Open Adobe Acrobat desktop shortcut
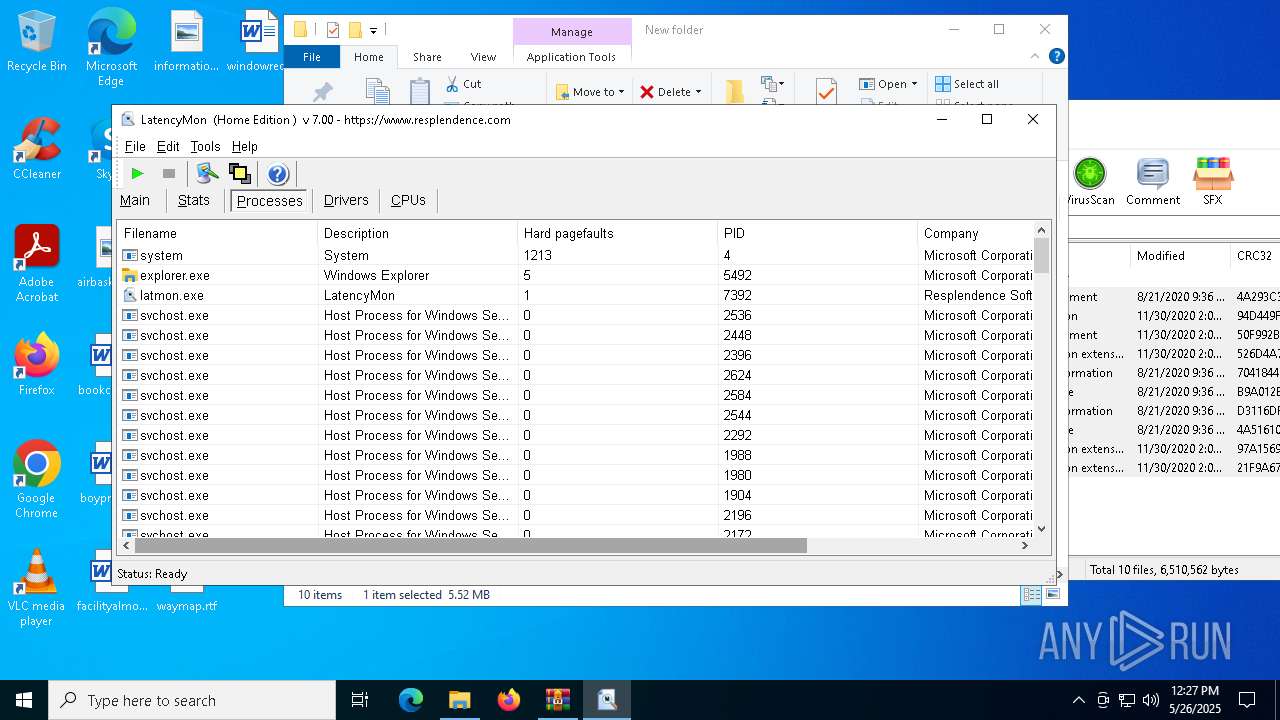The width and height of the screenshot is (1280, 720). pos(37,264)
